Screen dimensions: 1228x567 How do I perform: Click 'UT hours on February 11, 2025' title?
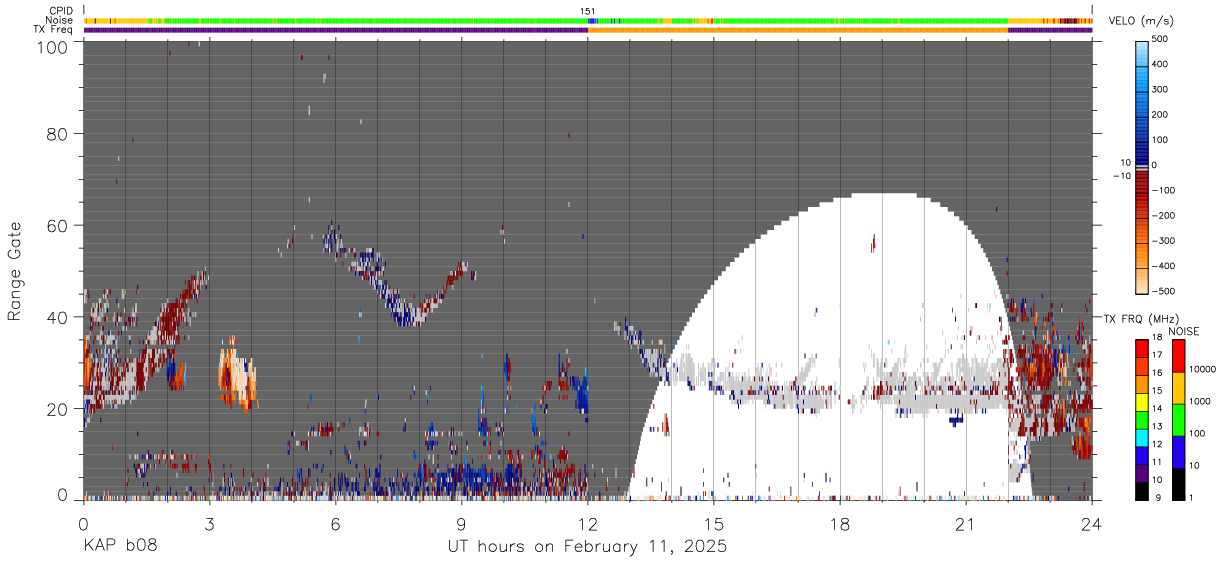click(x=587, y=547)
